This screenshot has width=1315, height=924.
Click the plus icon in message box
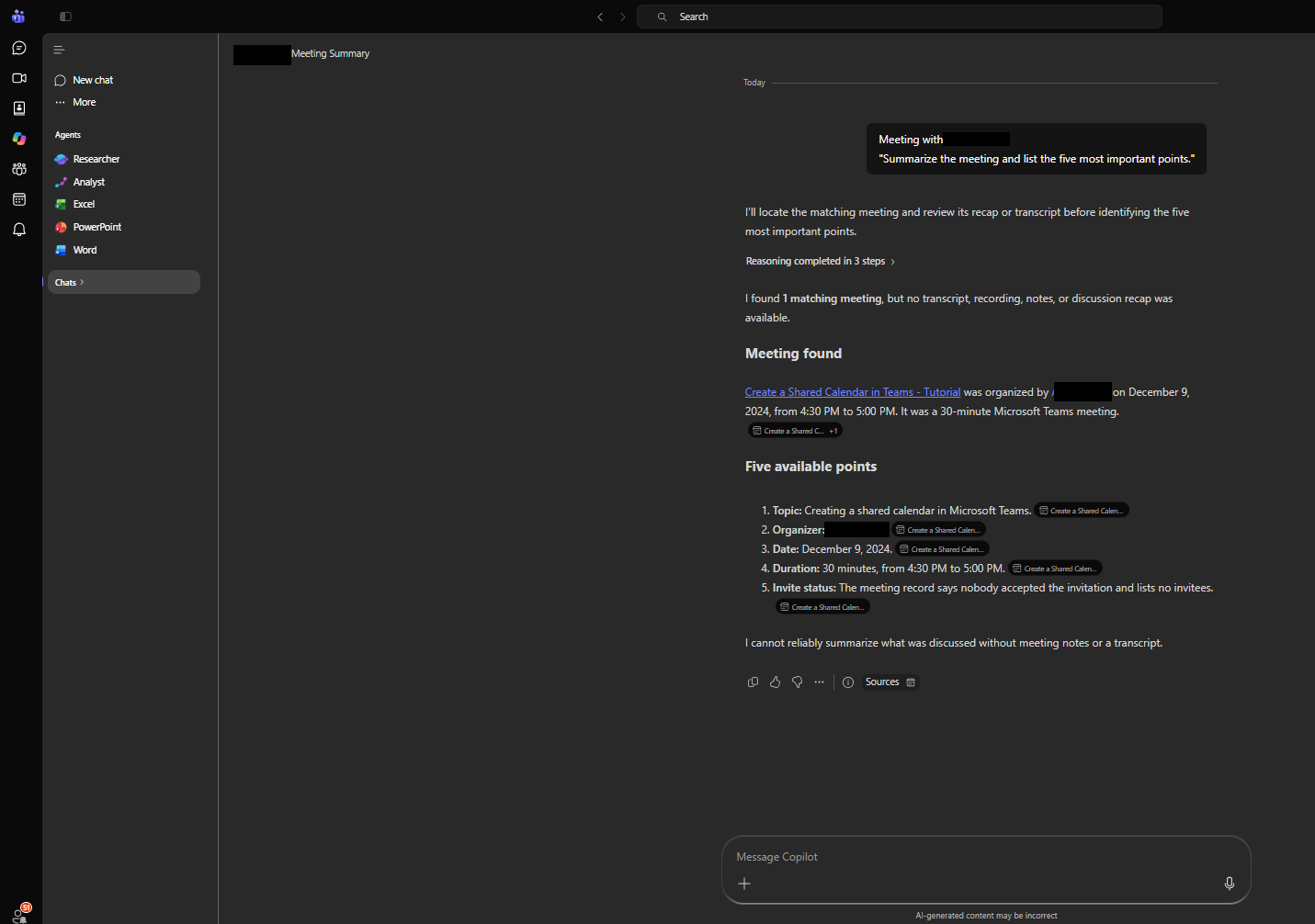744,884
